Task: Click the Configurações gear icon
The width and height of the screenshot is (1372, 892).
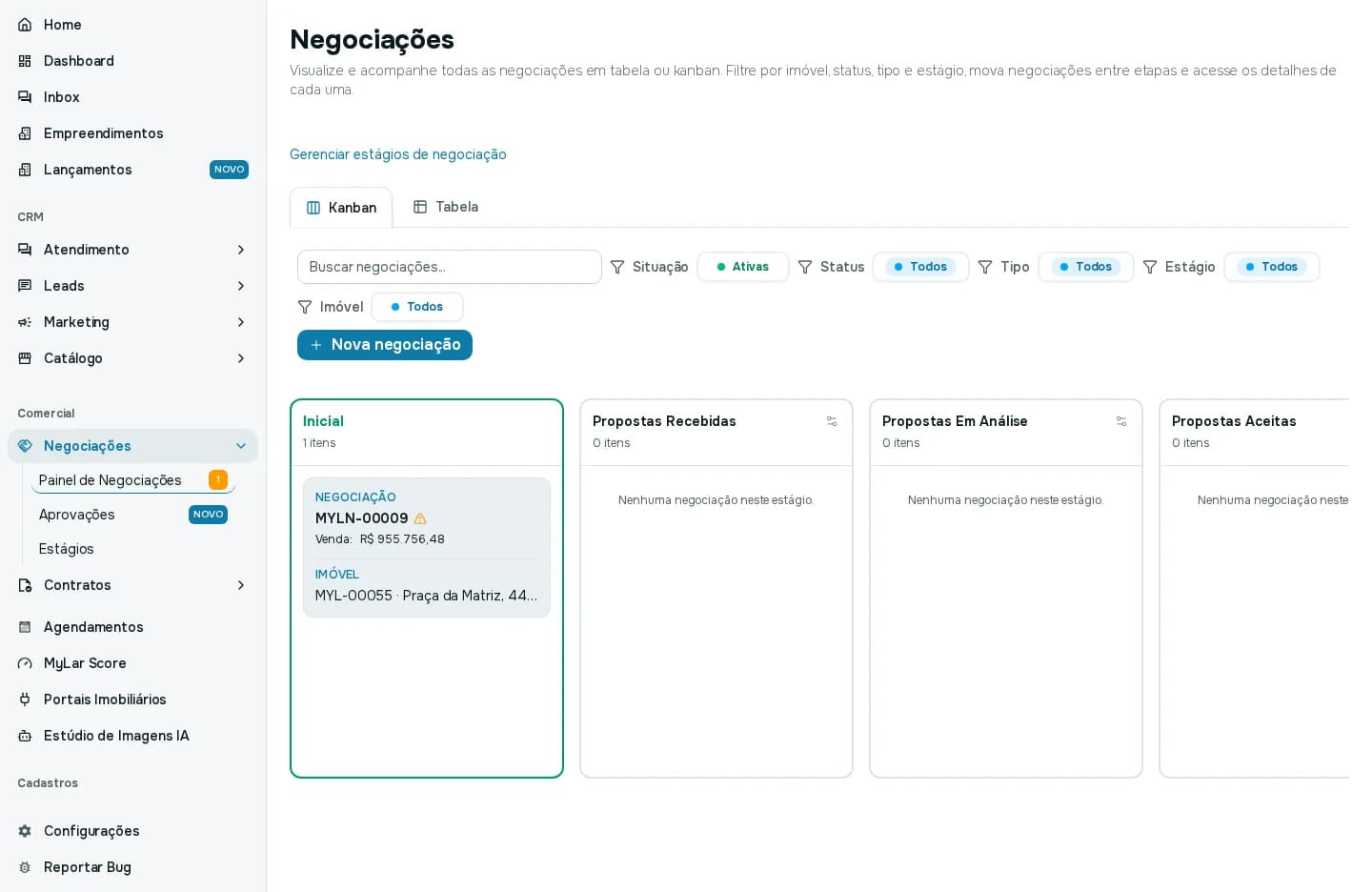Action: coord(25,831)
